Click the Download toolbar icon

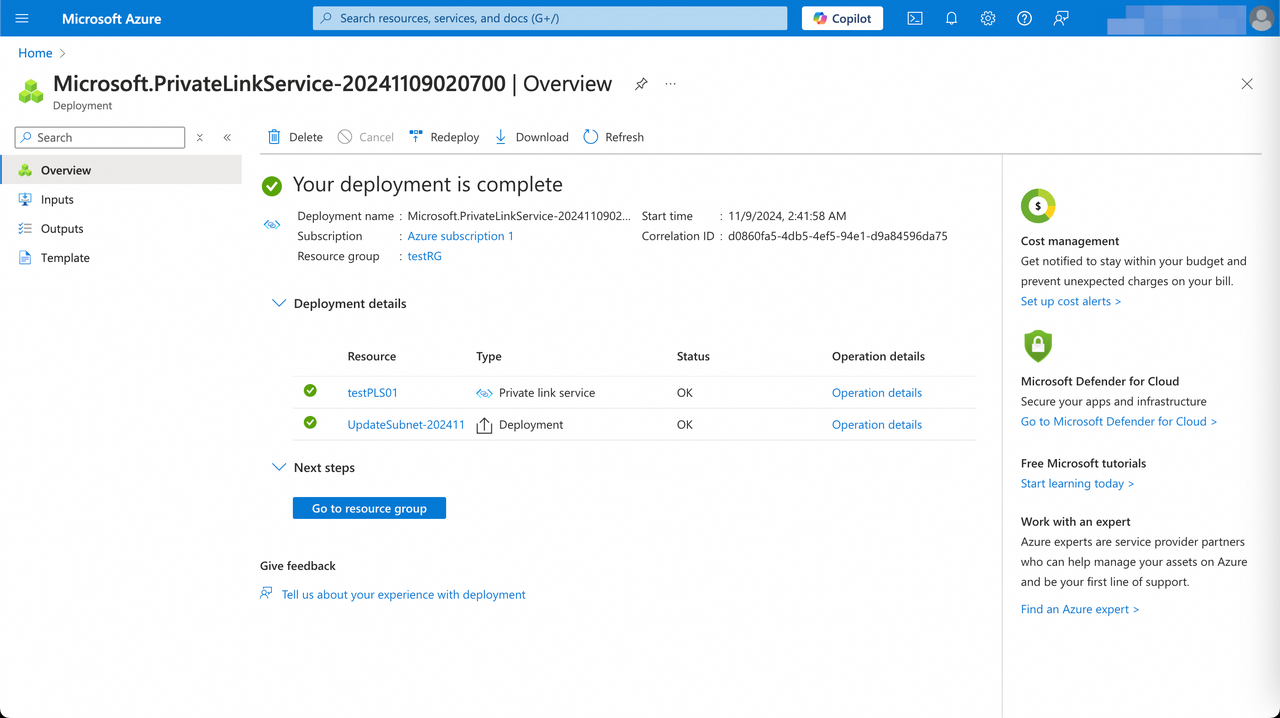pyautogui.click(x=531, y=137)
